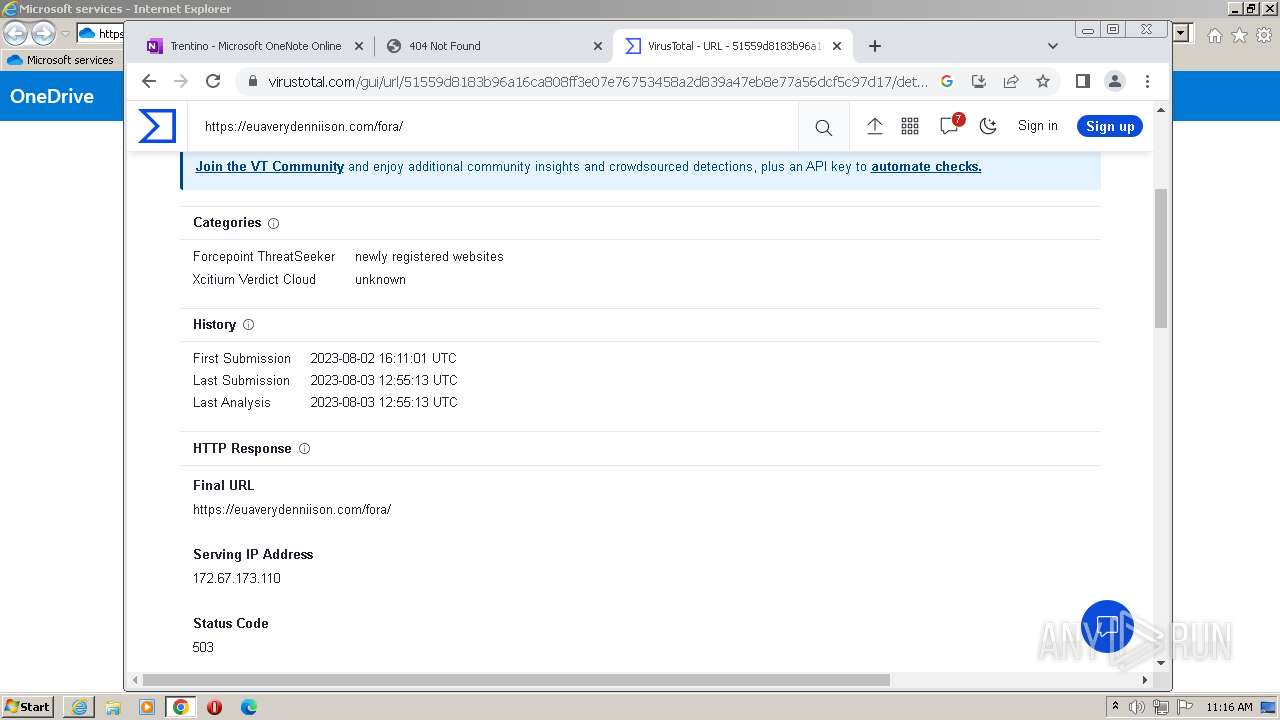
Task: Open the blue chat bubble button
Action: tap(1107, 626)
